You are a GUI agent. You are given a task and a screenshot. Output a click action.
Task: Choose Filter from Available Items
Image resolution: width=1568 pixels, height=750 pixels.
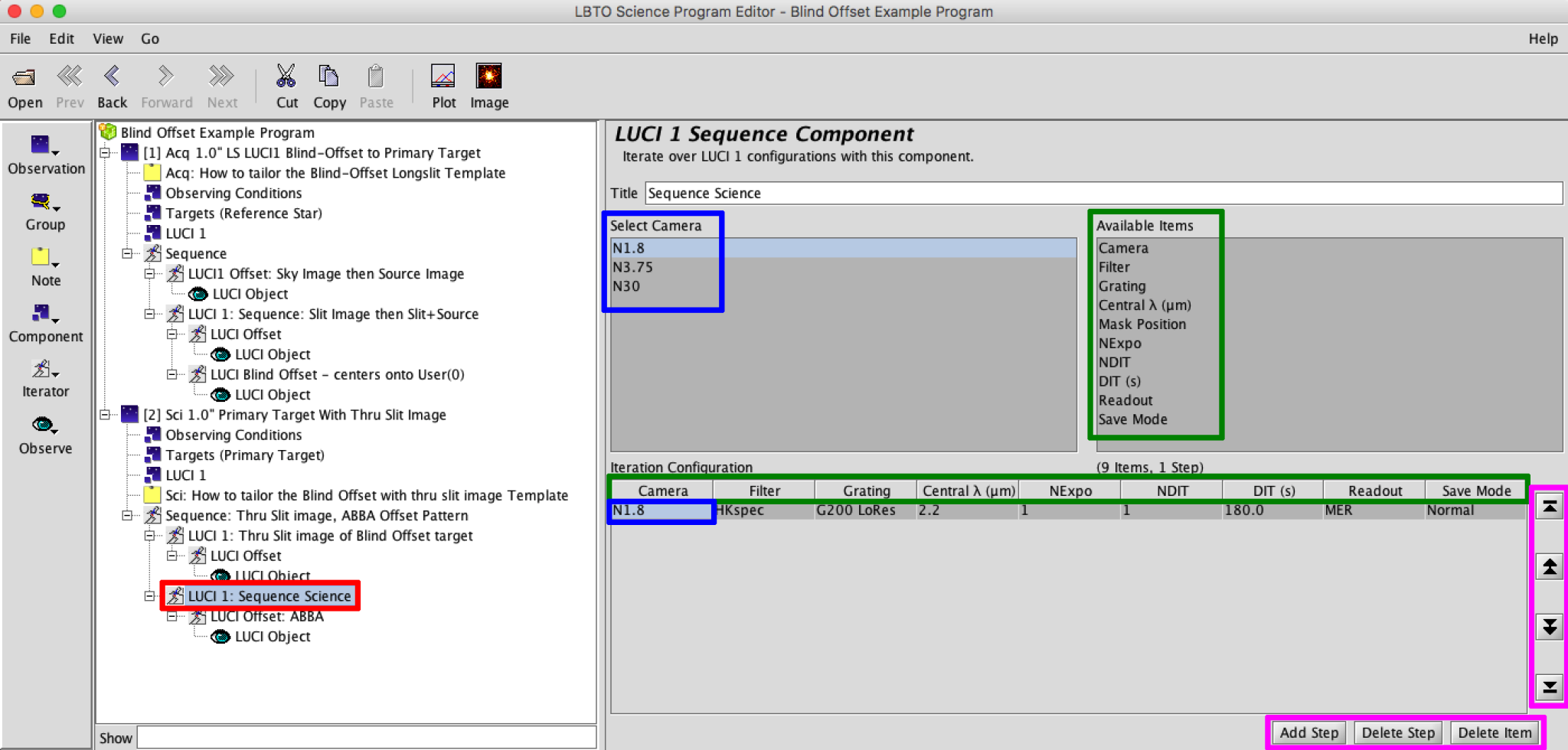pyautogui.click(x=1114, y=267)
